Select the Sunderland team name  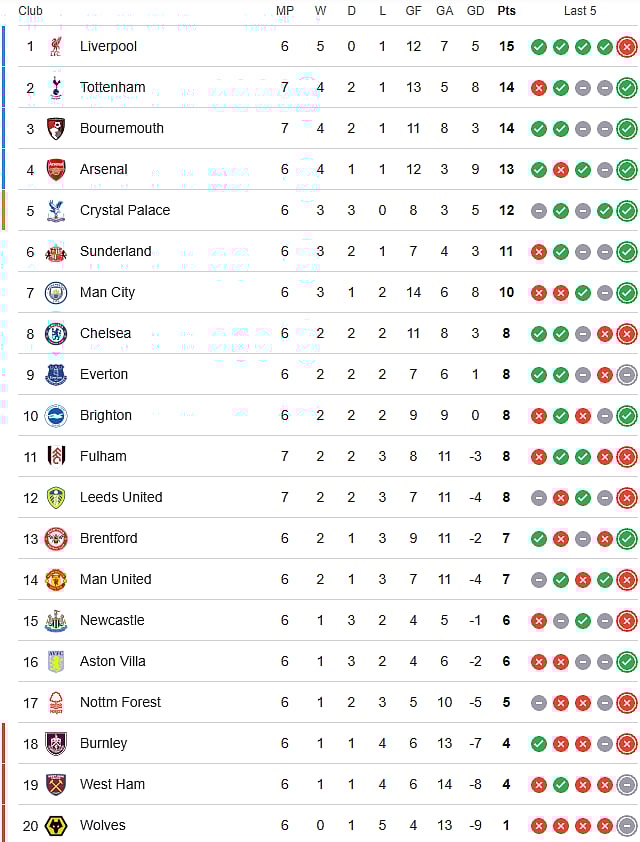coord(115,251)
